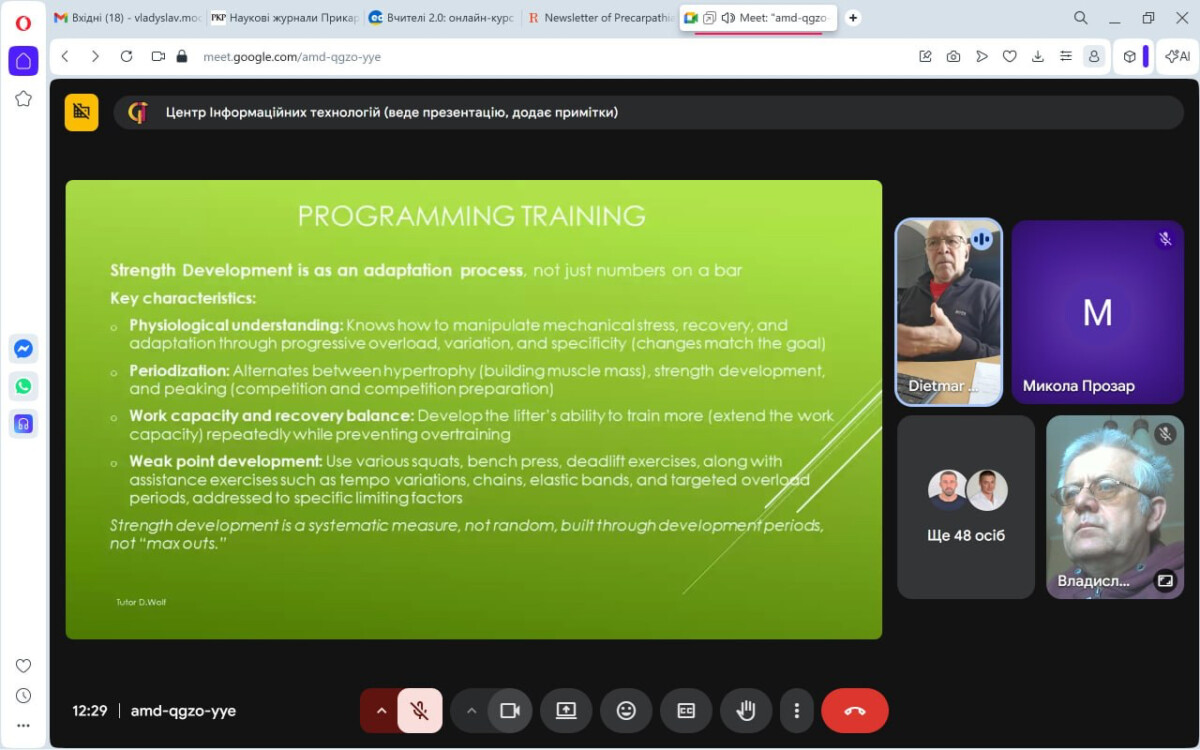Leave the call with red hang-up button
The width and height of the screenshot is (1200, 750).
[854, 711]
